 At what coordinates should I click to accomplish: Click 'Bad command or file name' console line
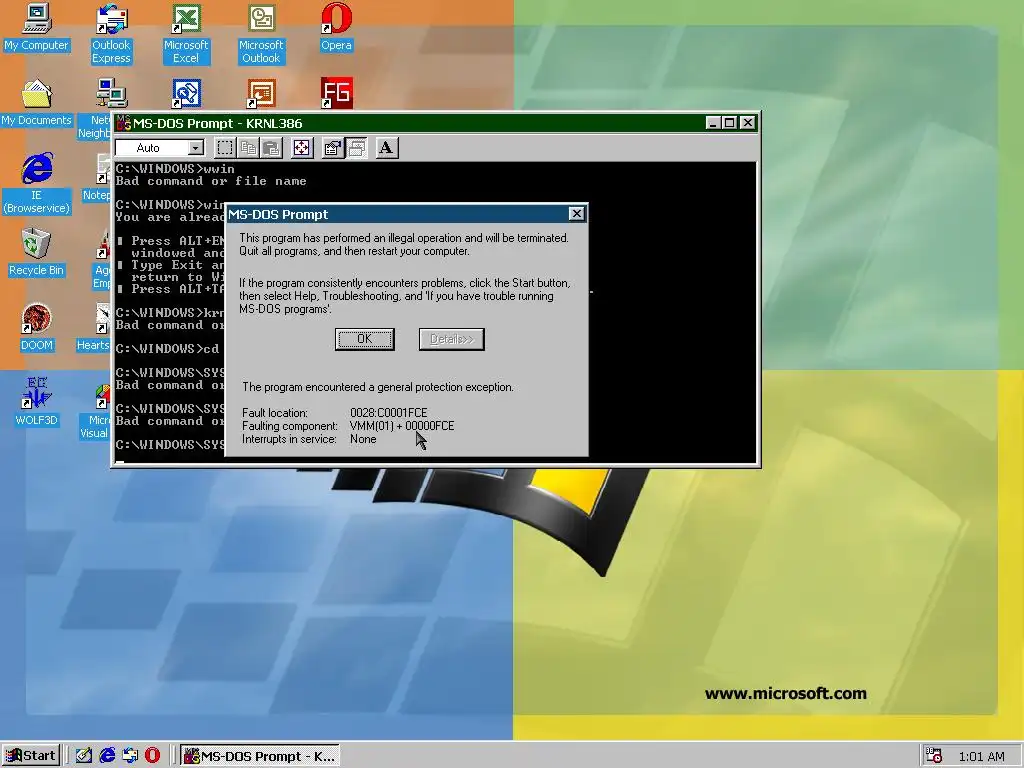pos(211,181)
